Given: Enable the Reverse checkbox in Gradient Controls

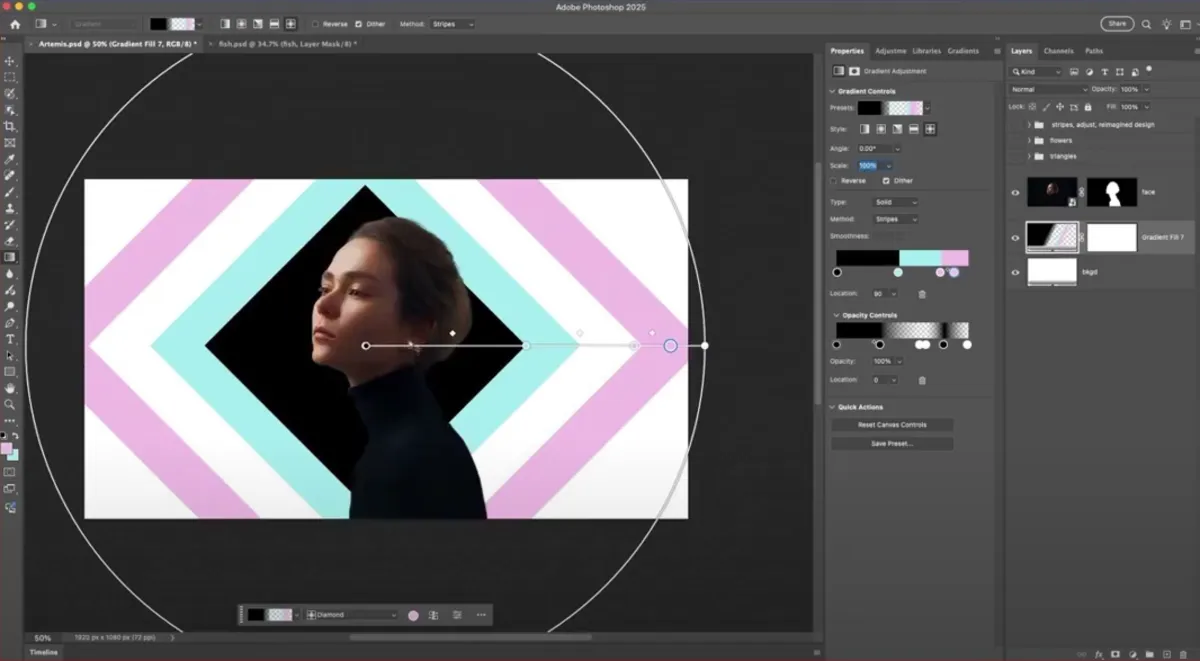Looking at the screenshot, I should (833, 180).
